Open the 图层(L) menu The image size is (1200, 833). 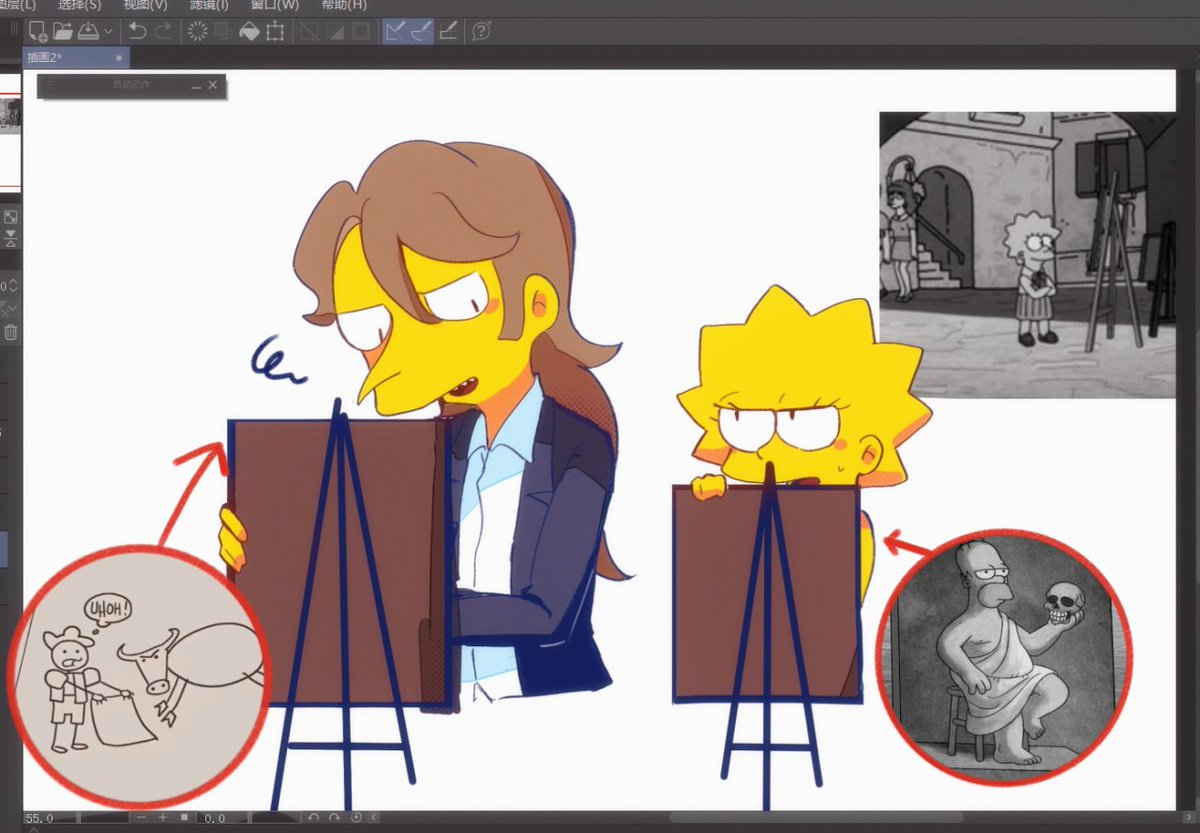coord(17,5)
